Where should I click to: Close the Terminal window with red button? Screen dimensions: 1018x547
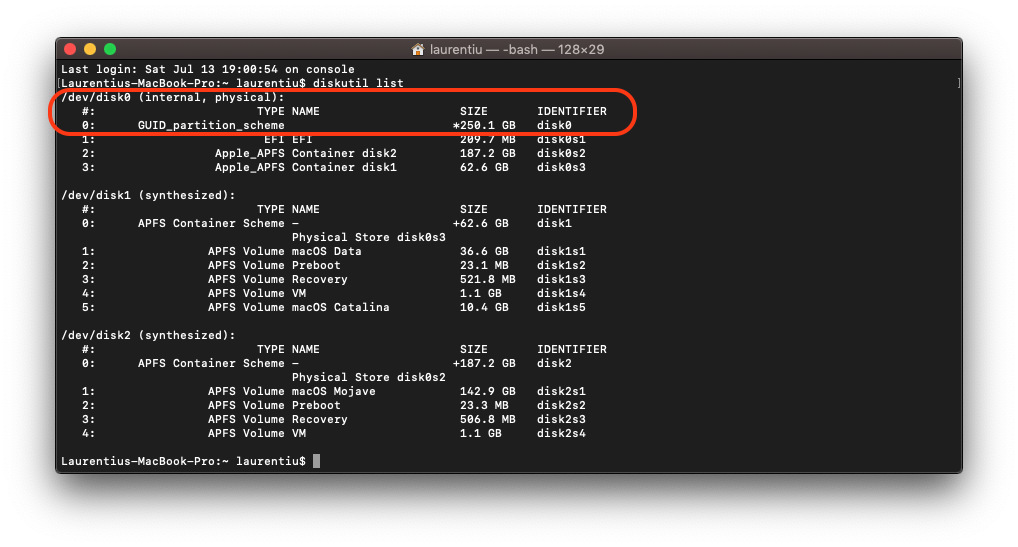click(x=70, y=49)
